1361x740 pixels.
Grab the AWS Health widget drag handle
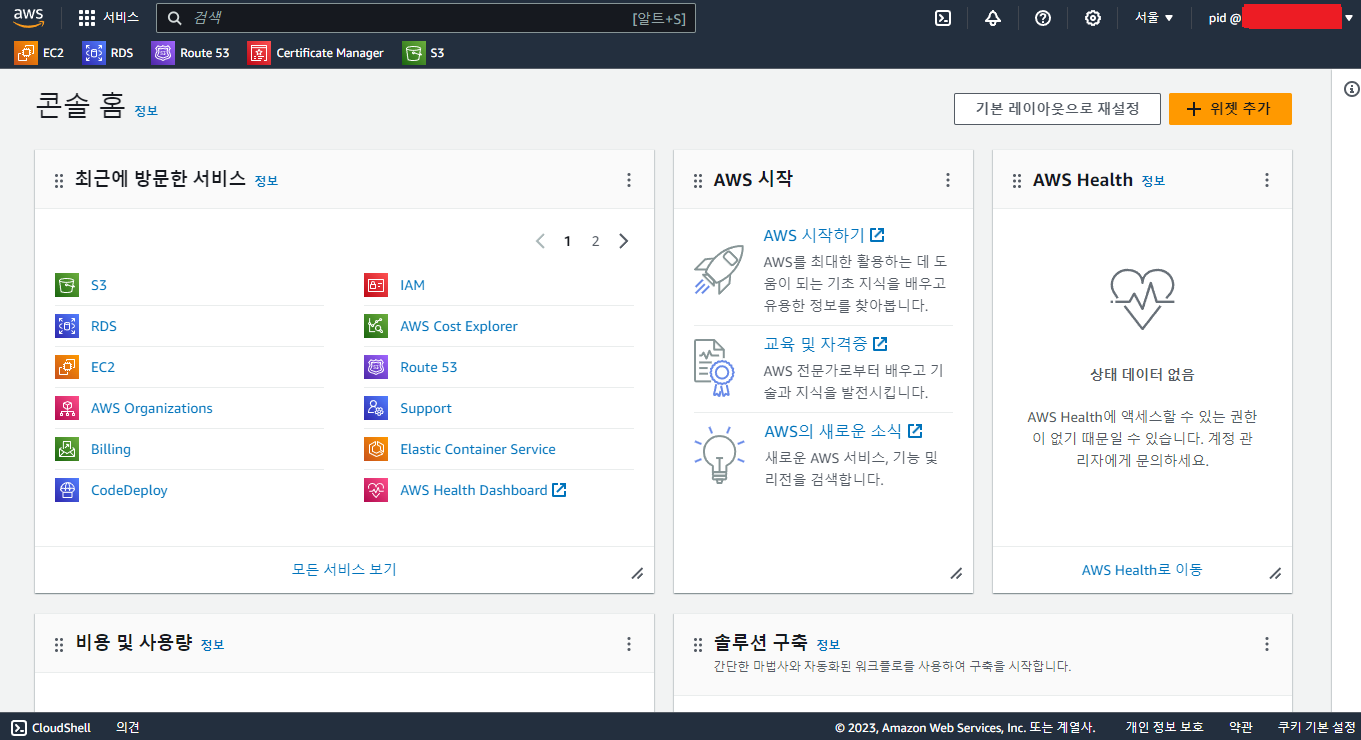1017,180
